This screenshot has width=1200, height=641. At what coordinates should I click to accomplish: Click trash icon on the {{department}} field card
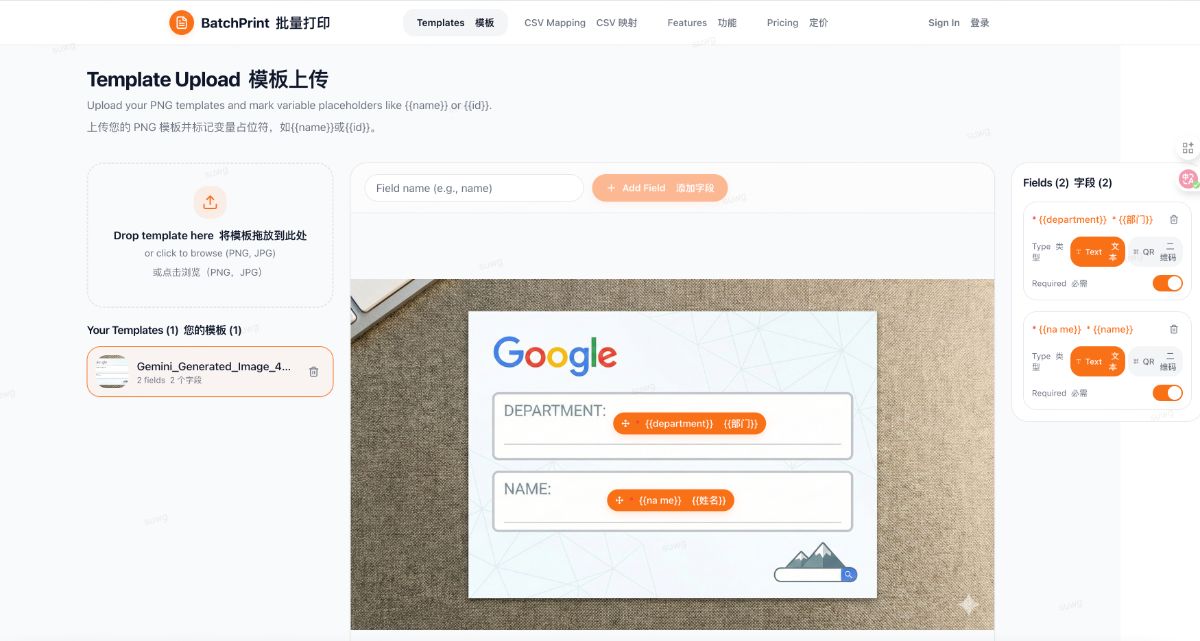1174,218
